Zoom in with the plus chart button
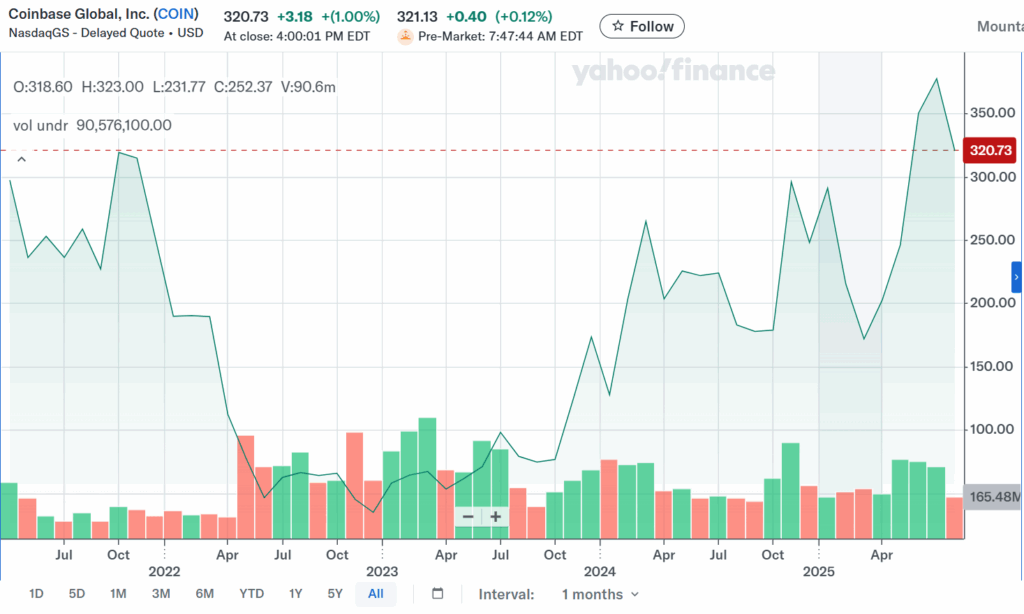The image size is (1024, 614). (x=496, y=517)
